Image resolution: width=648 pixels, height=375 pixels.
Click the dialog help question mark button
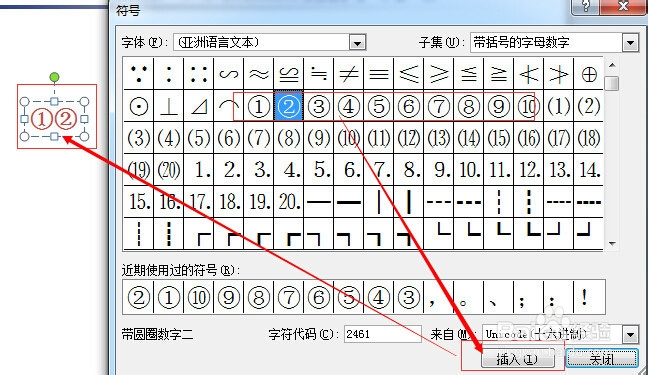pos(585,6)
